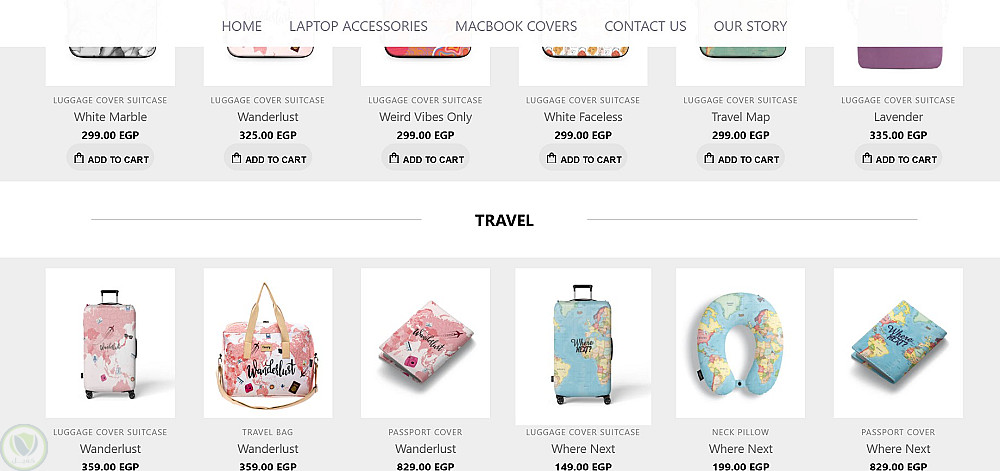Click the green leaf badge icon

[x=24, y=447]
